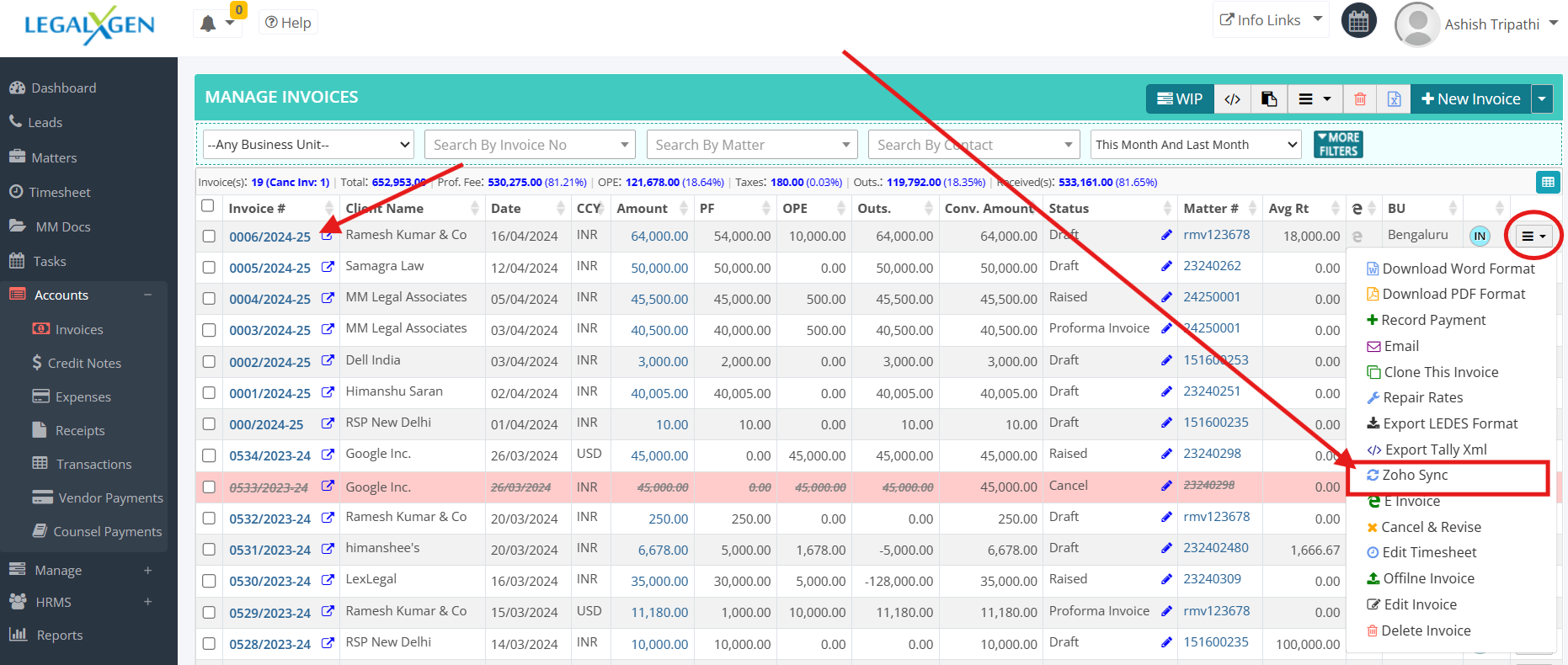Select Zoho Sync from the menu
Screen dimensions: 1568x665
pos(1415,476)
